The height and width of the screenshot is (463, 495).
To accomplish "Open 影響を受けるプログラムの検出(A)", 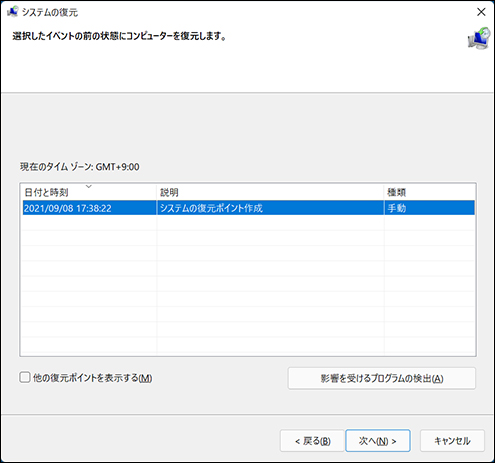I will (382, 378).
